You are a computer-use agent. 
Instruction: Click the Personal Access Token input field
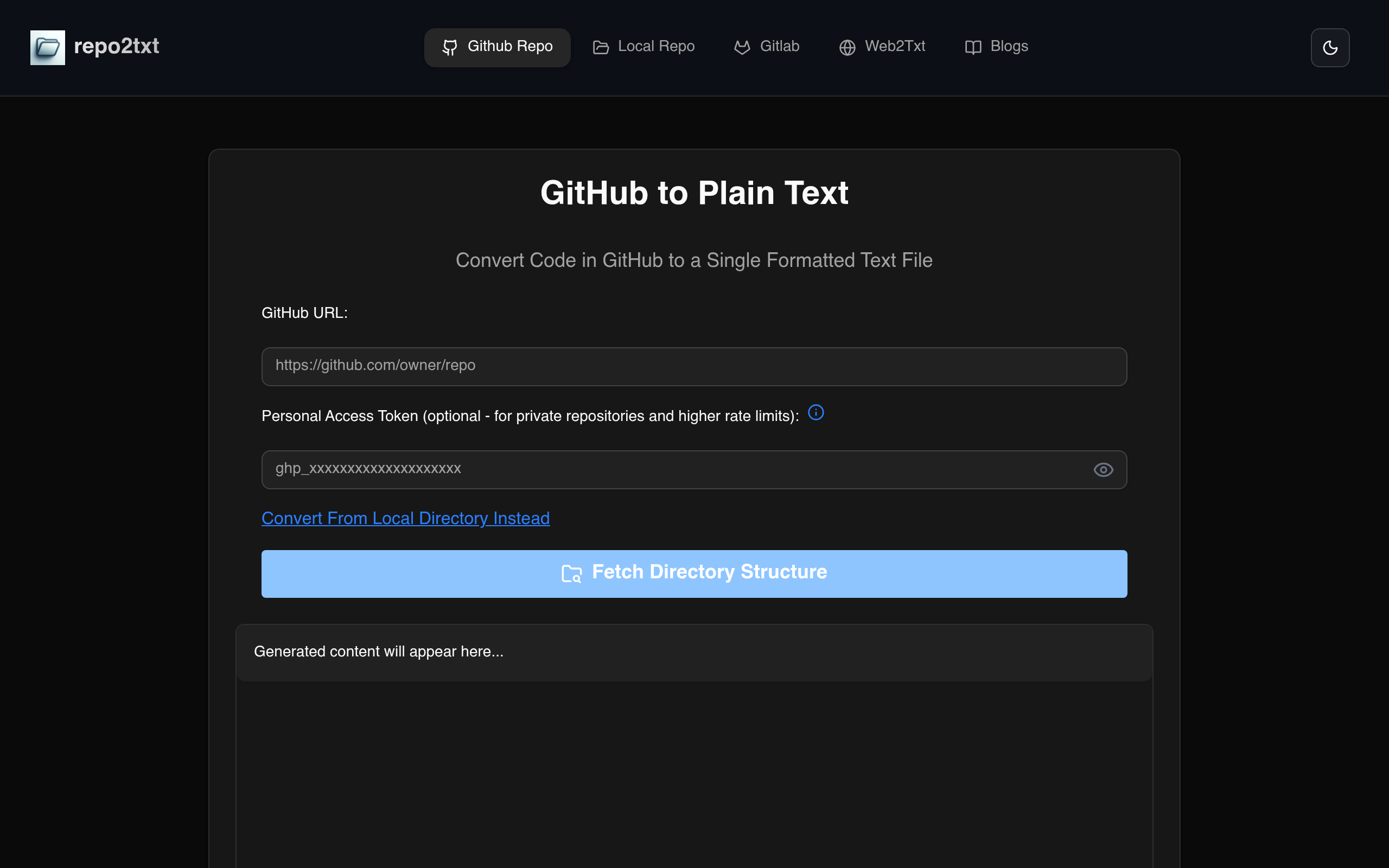coord(694,470)
